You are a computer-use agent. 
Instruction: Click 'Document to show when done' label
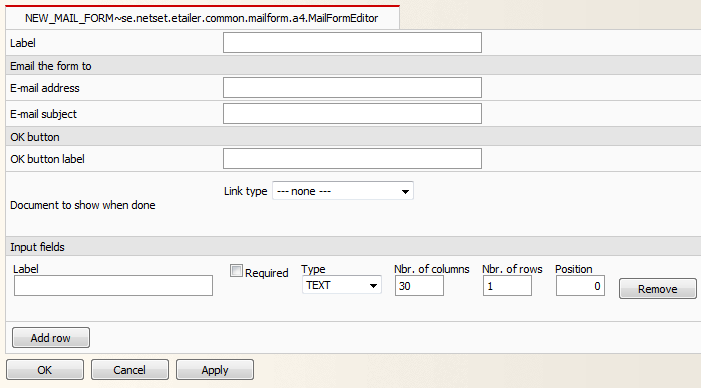(83, 205)
